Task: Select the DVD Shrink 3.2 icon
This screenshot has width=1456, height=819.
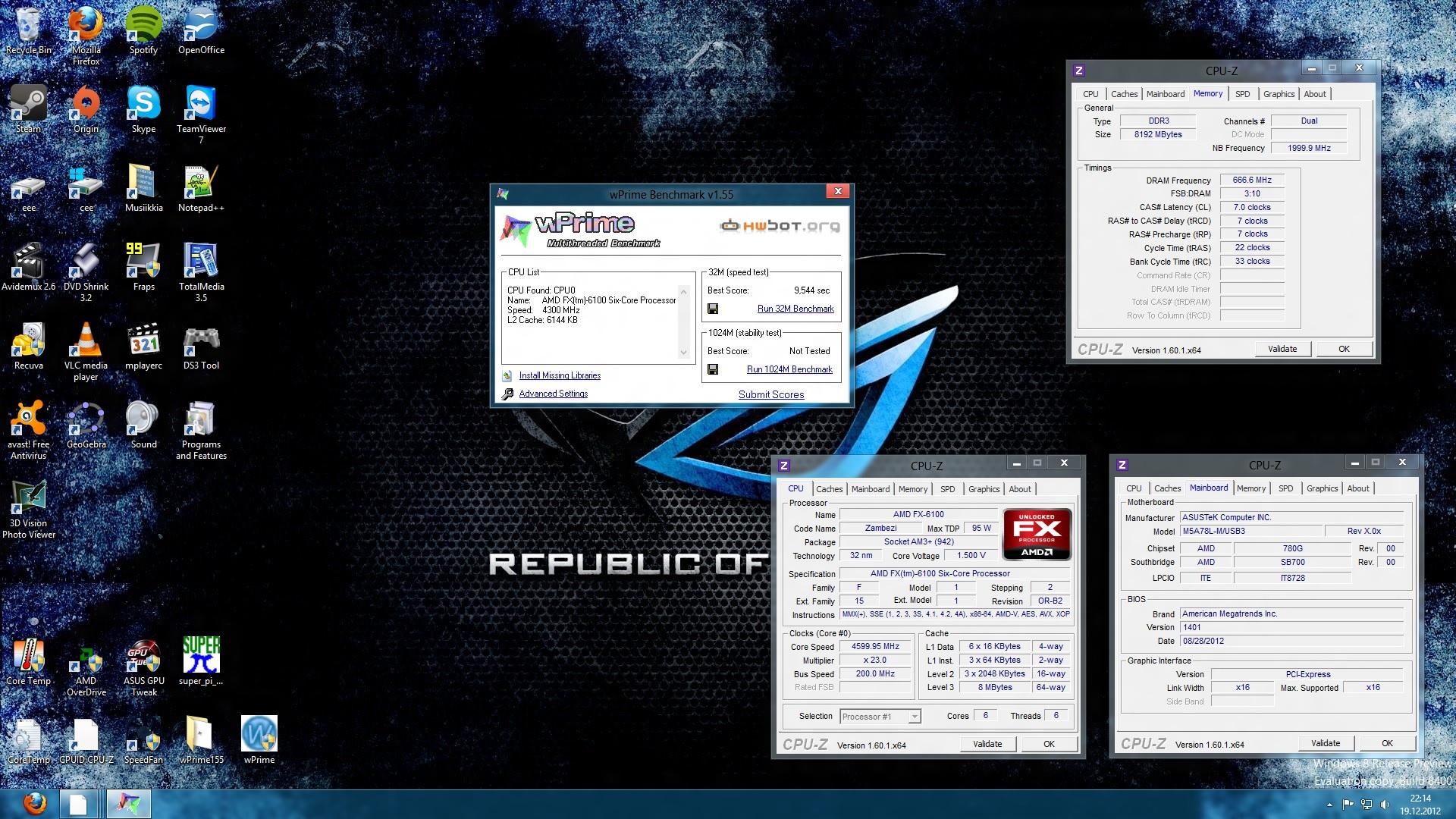Action: (x=86, y=272)
